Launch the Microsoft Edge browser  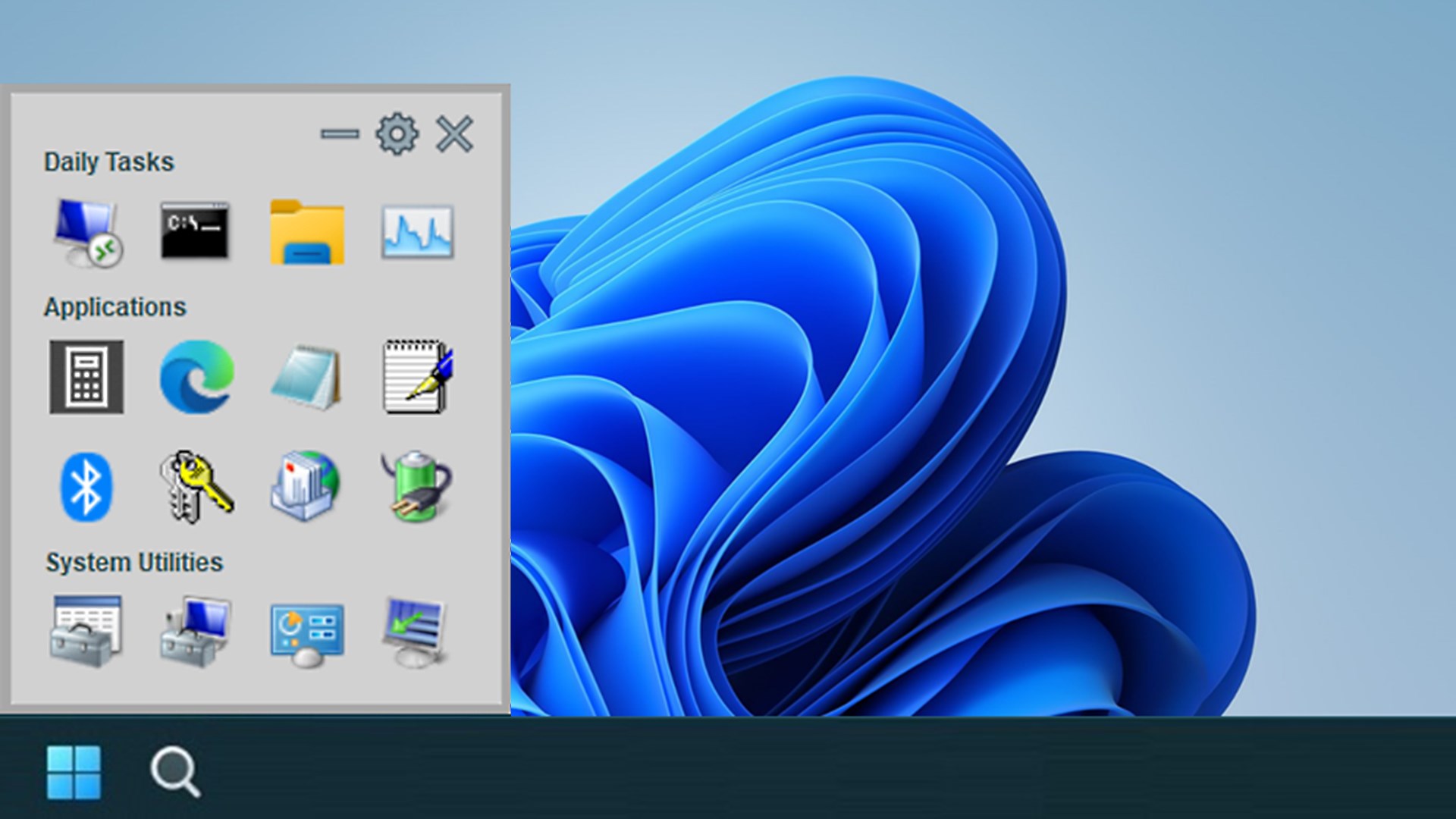196,377
